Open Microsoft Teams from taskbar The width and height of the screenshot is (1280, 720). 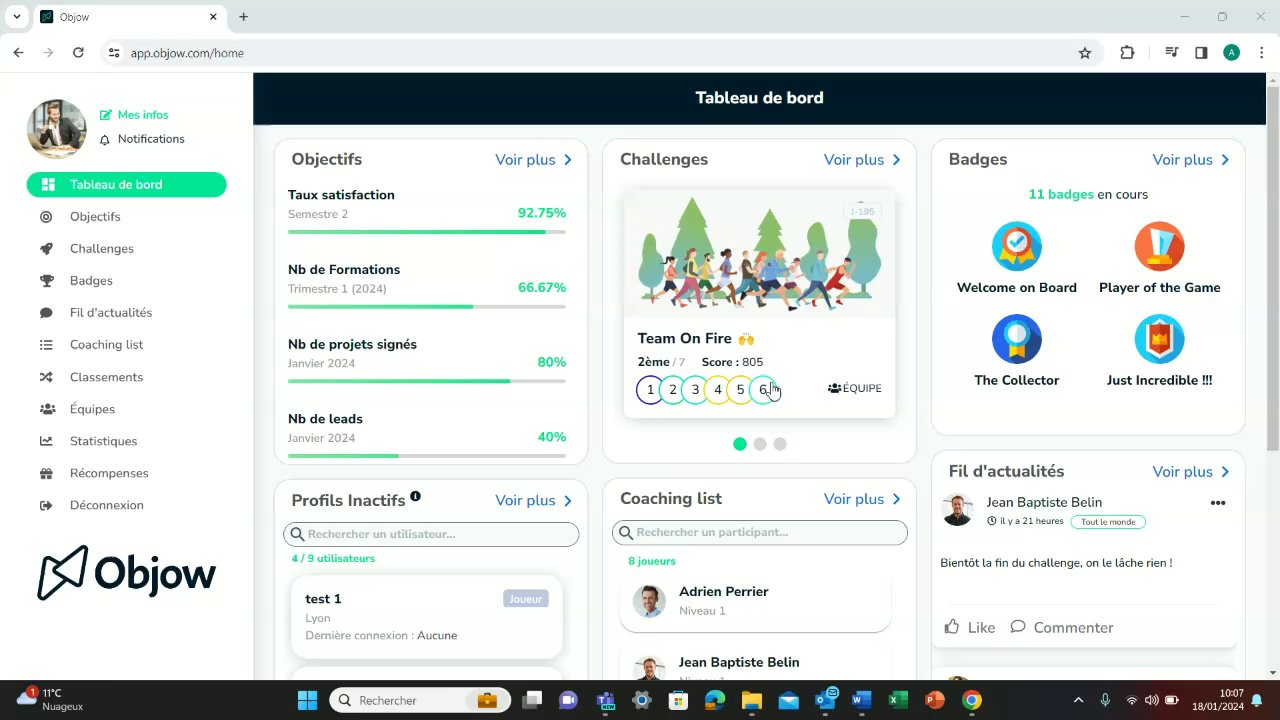click(x=605, y=700)
